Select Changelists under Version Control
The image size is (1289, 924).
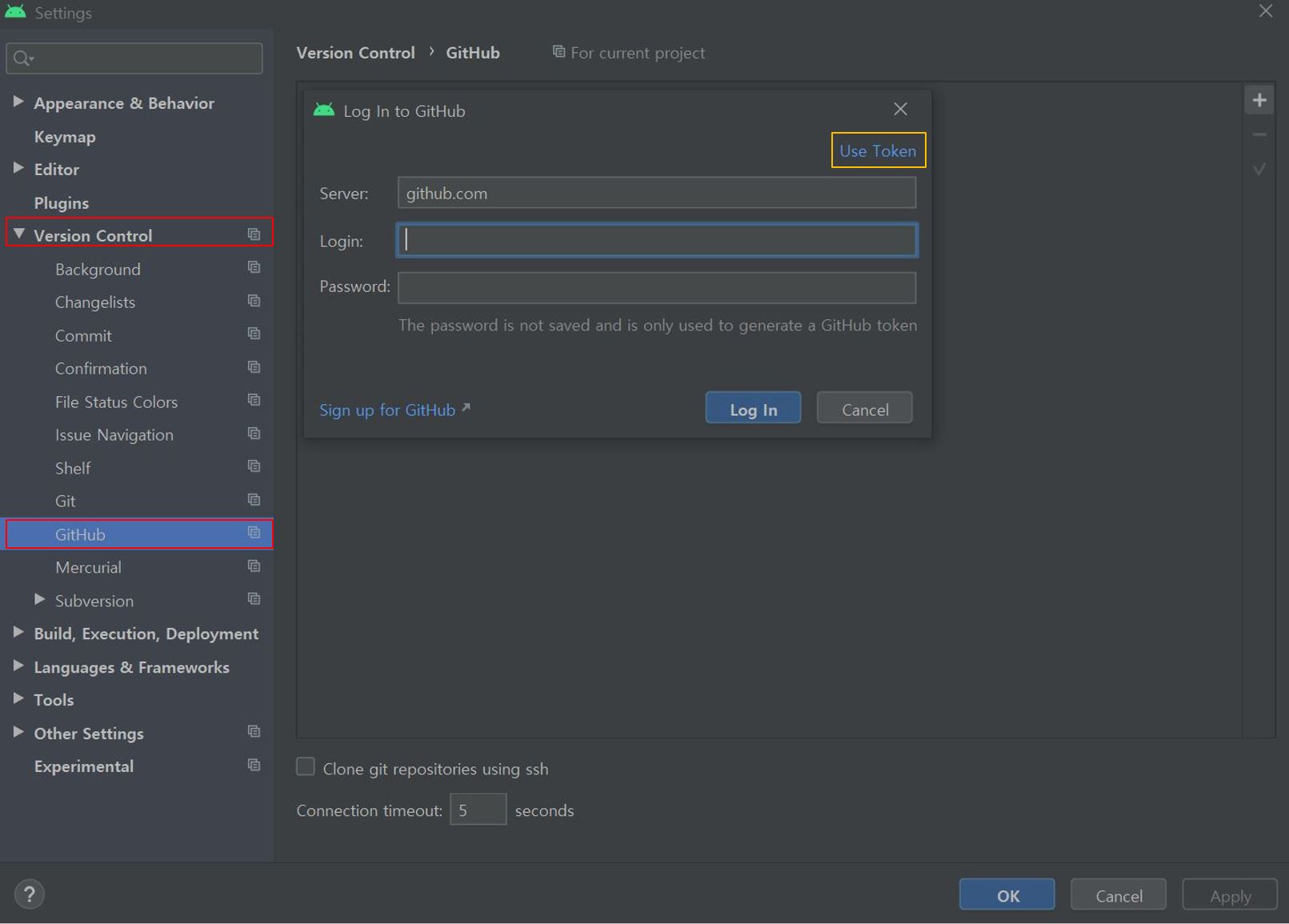click(x=95, y=302)
